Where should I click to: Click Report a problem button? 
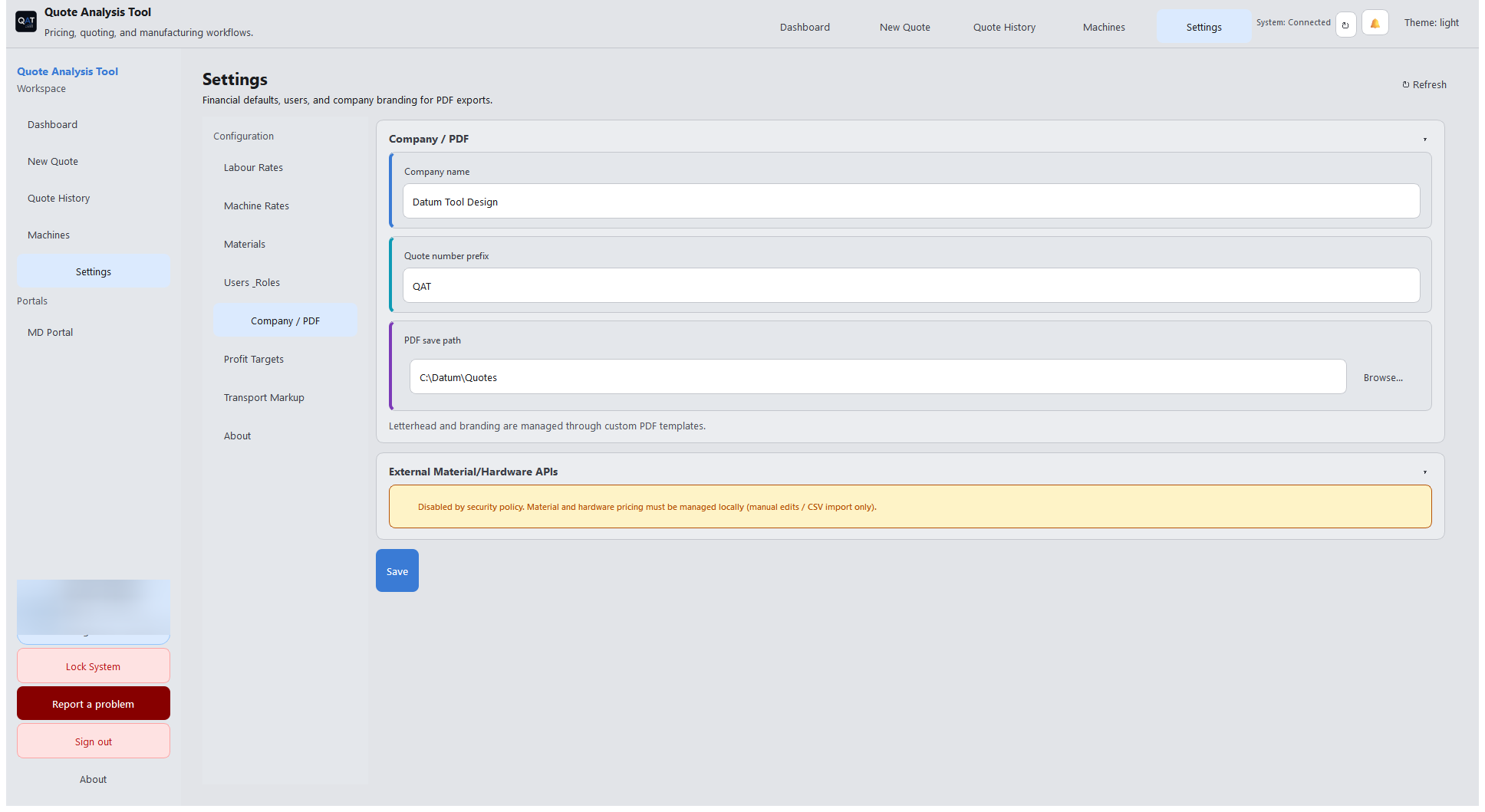point(94,704)
